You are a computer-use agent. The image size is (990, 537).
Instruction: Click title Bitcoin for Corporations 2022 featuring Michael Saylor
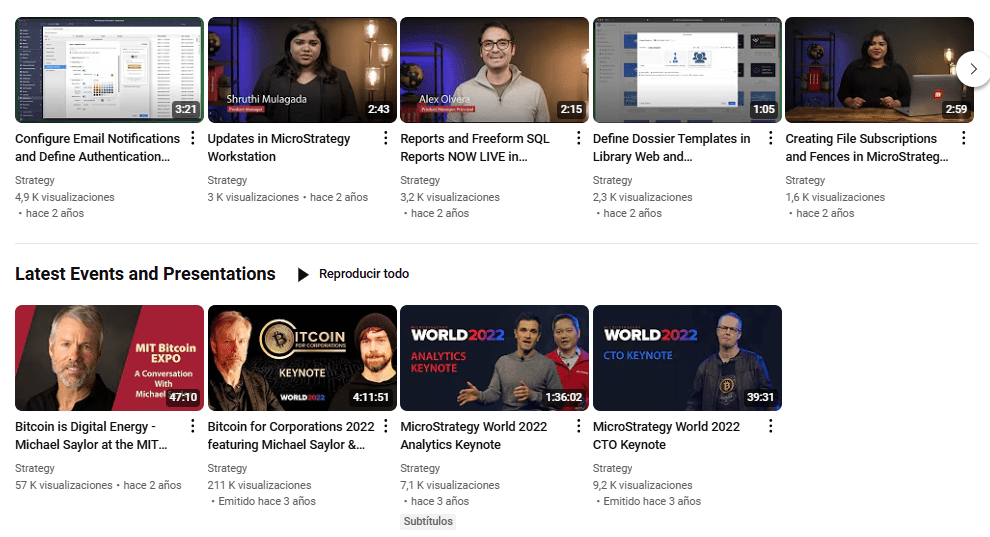[x=291, y=435]
